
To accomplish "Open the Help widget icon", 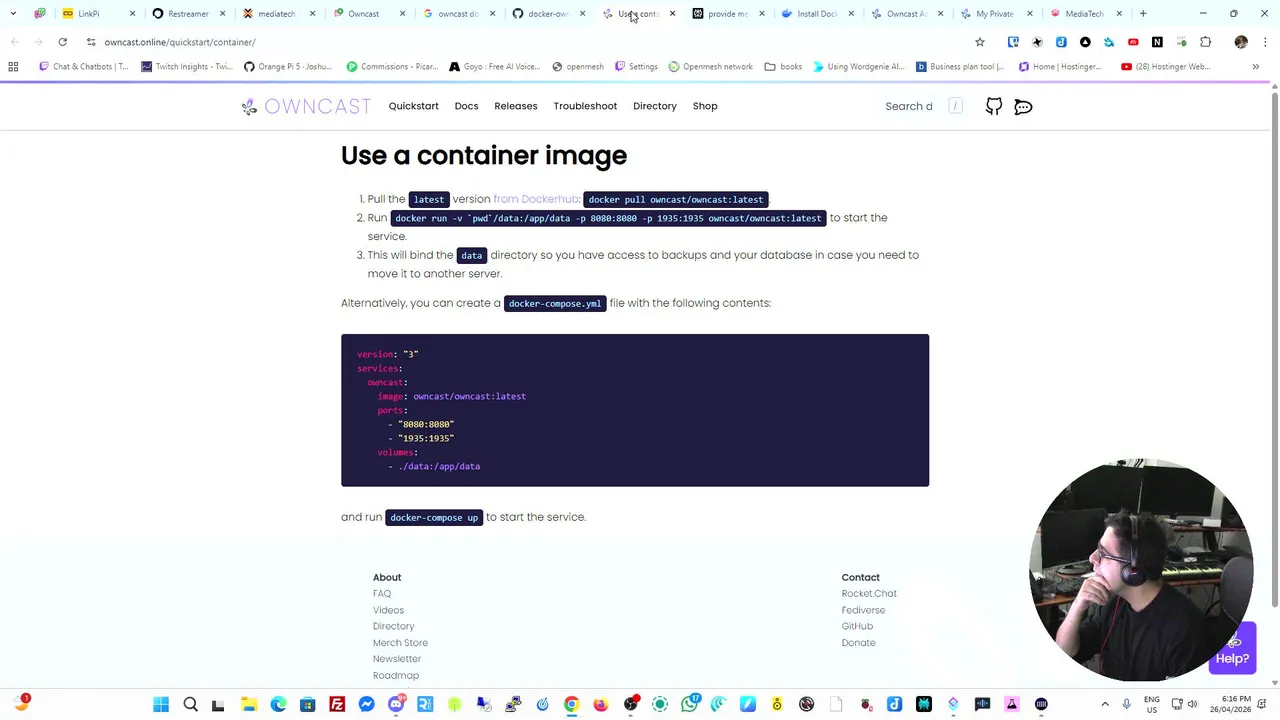I will click(1232, 647).
